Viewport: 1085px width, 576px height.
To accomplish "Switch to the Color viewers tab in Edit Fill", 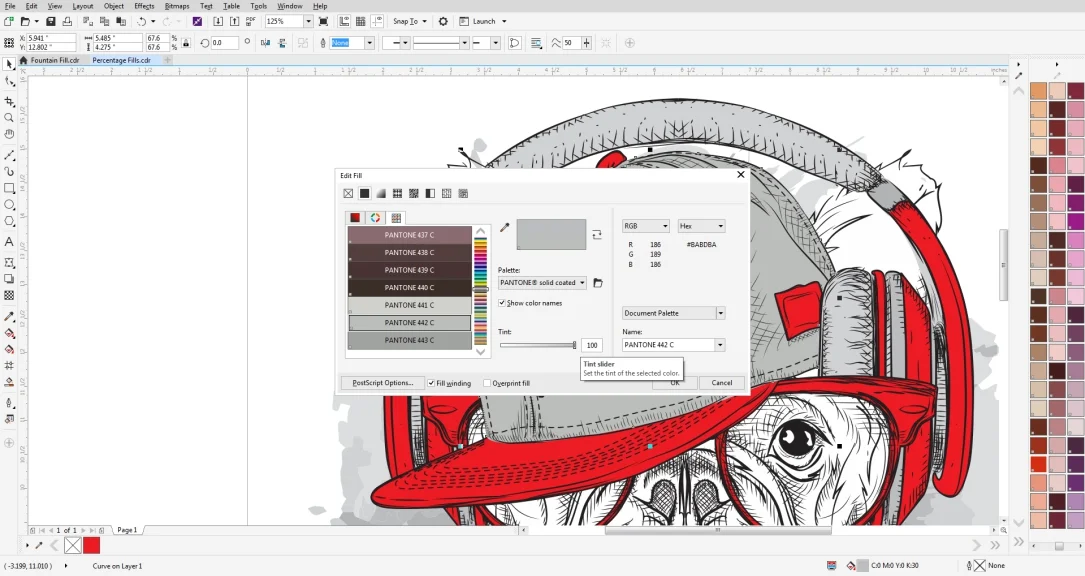I will (375, 217).
